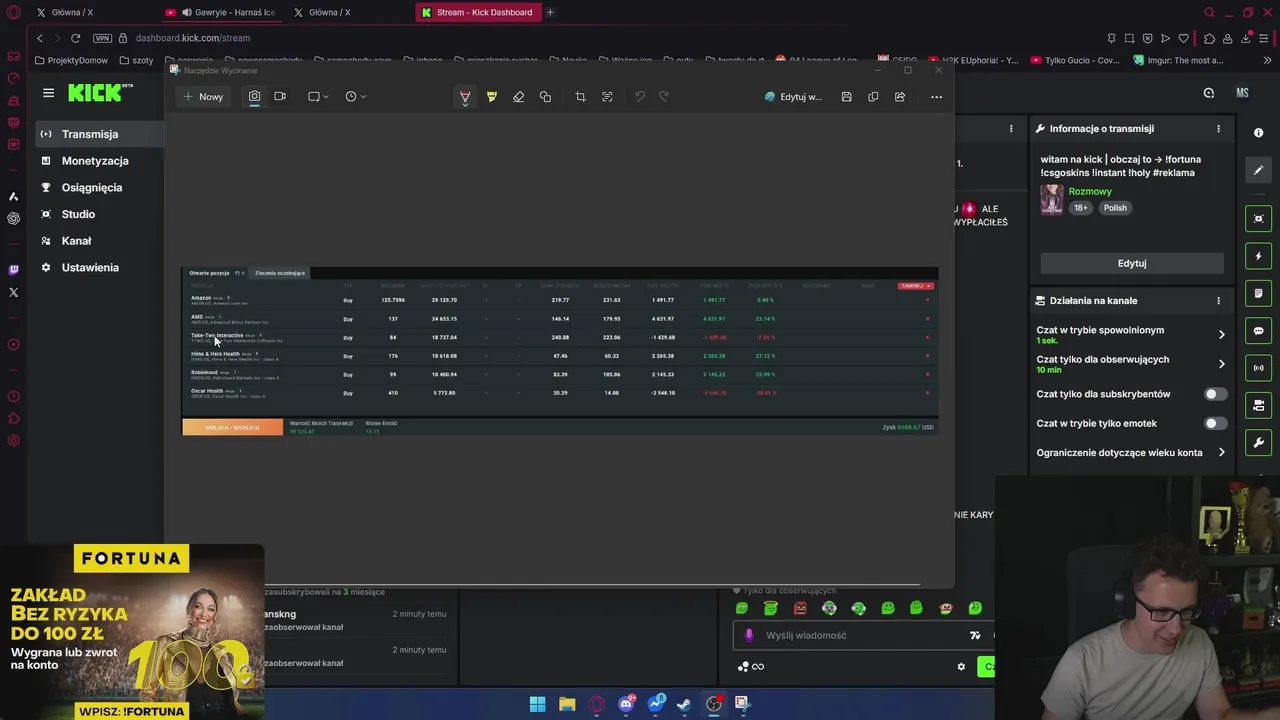Image resolution: width=1280 pixels, height=720 pixels.
Task: Switch to video recording mode in Snipping Tool
Action: 280,97
